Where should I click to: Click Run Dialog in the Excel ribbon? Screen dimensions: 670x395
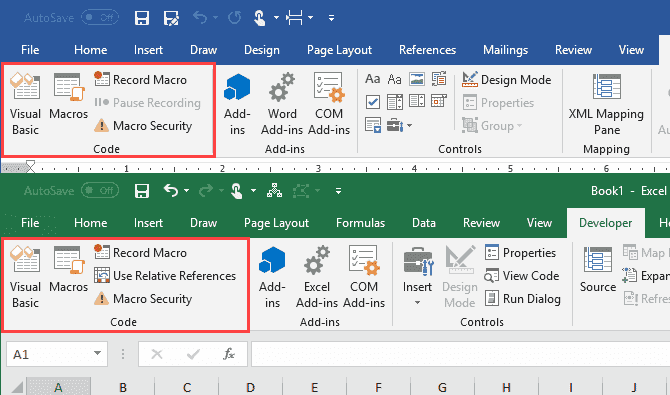(523, 298)
